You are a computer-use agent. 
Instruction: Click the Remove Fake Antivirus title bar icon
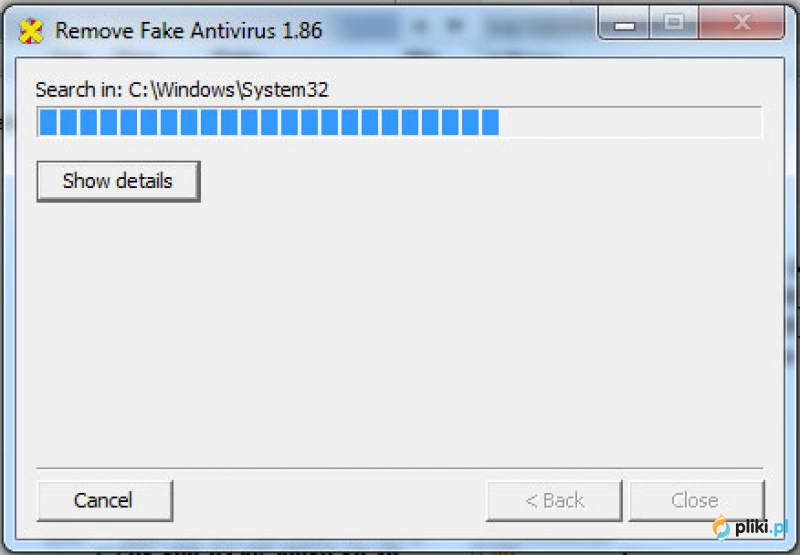coord(30,31)
